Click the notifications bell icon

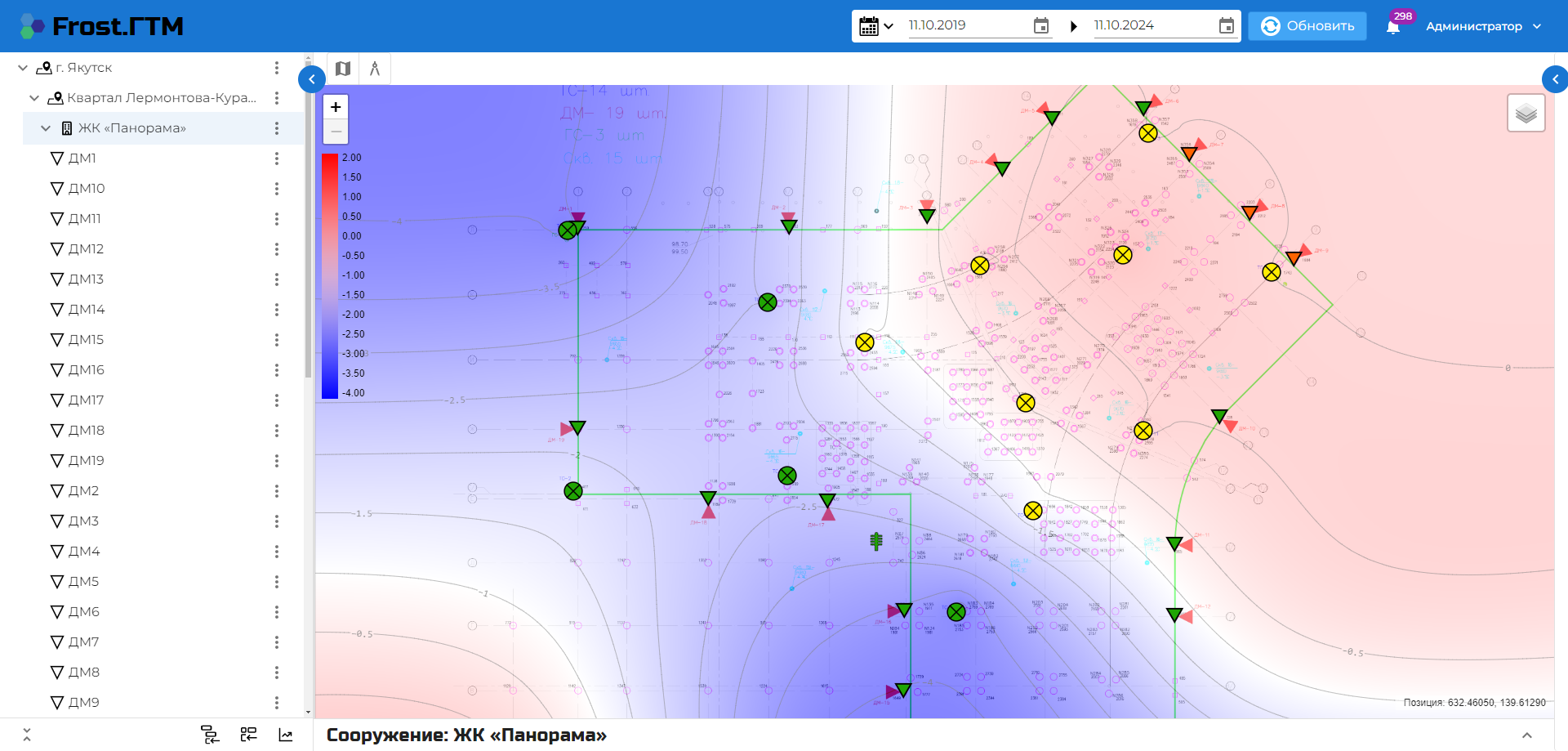coord(1393,27)
